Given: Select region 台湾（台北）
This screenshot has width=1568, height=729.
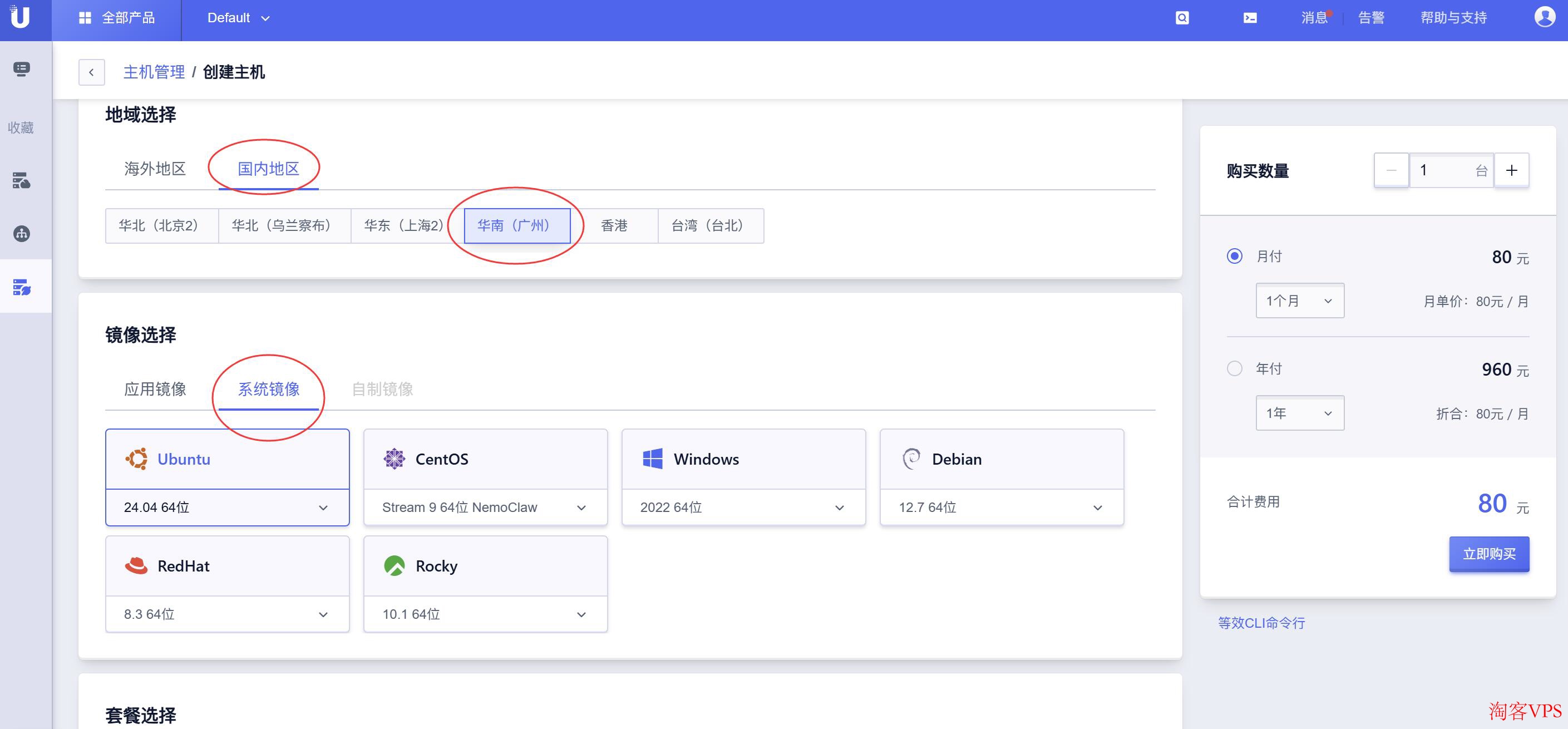Looking at the screenshot, I should 711,226.
